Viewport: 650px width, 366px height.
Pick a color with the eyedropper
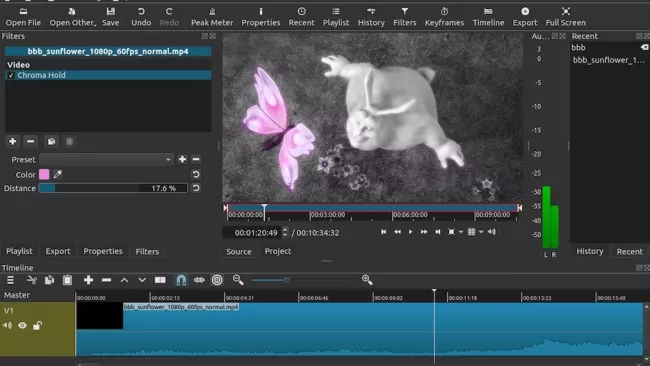point(58,175)
